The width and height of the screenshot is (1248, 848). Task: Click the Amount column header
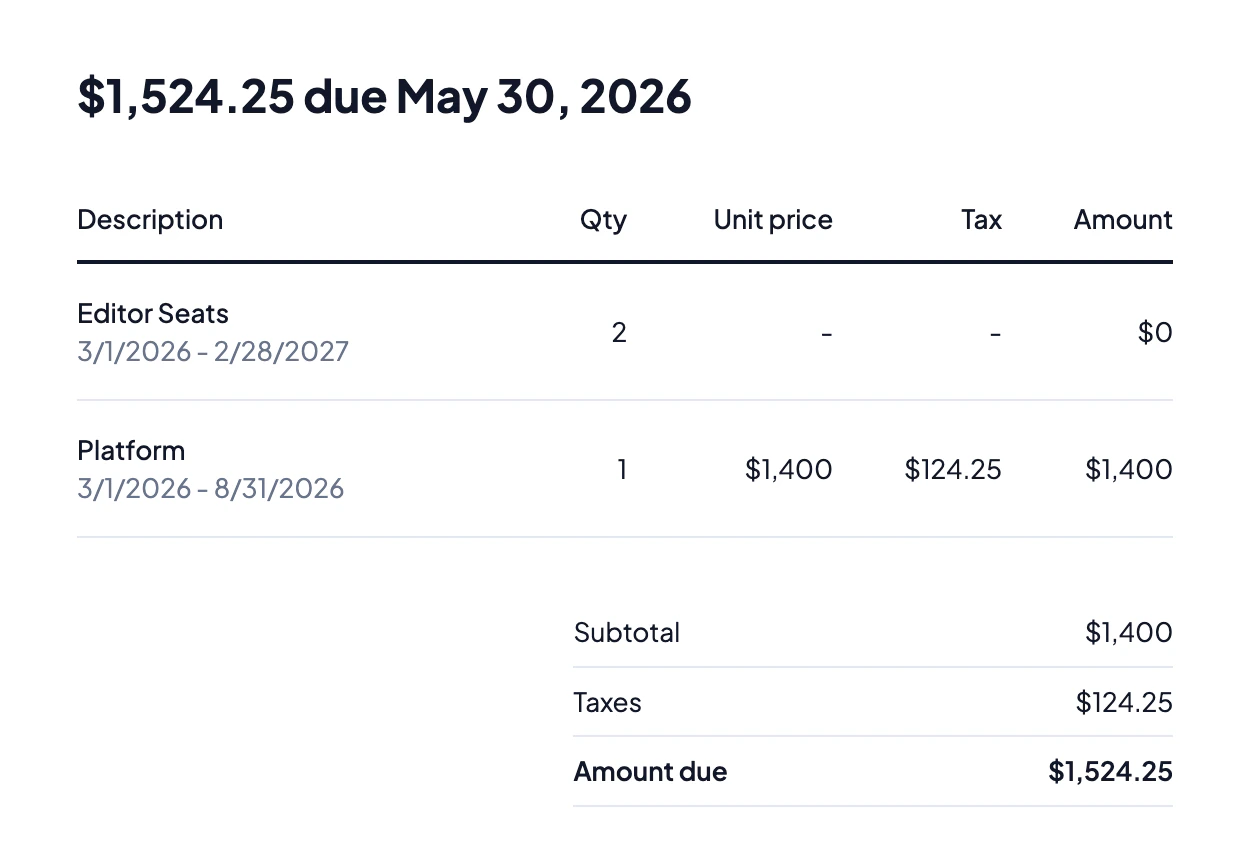[1123, 220]
